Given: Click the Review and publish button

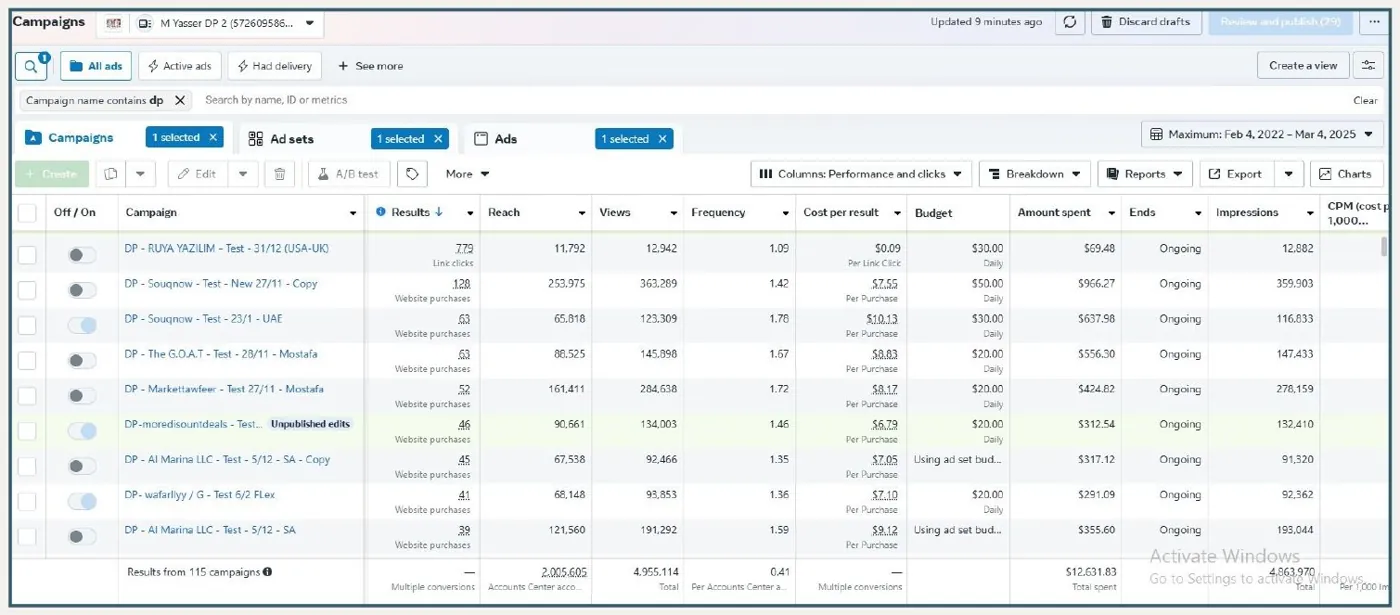Looking at the screenshot, I should [x=1280, y=22].
